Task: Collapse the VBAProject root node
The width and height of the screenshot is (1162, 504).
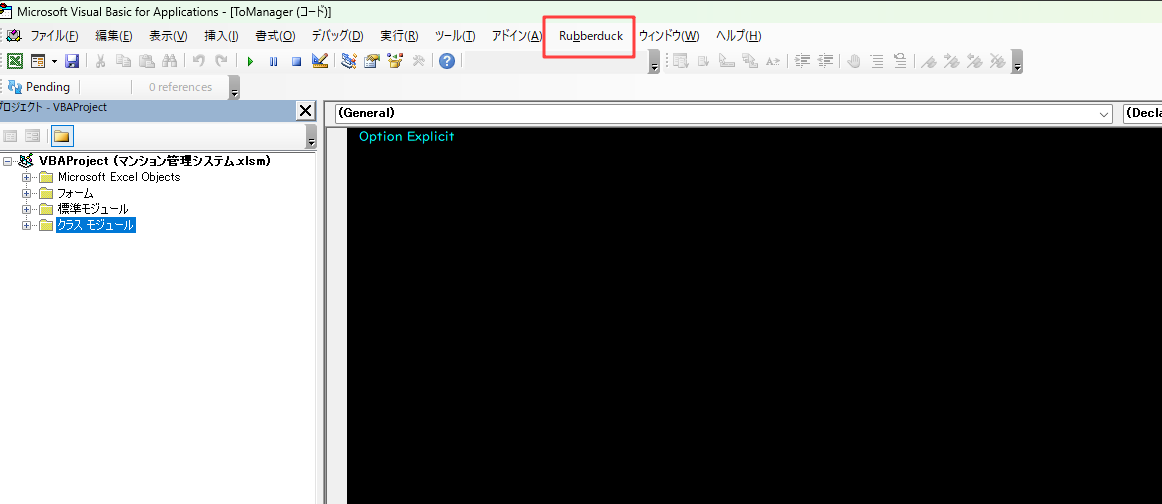Action: pos(9,161)
